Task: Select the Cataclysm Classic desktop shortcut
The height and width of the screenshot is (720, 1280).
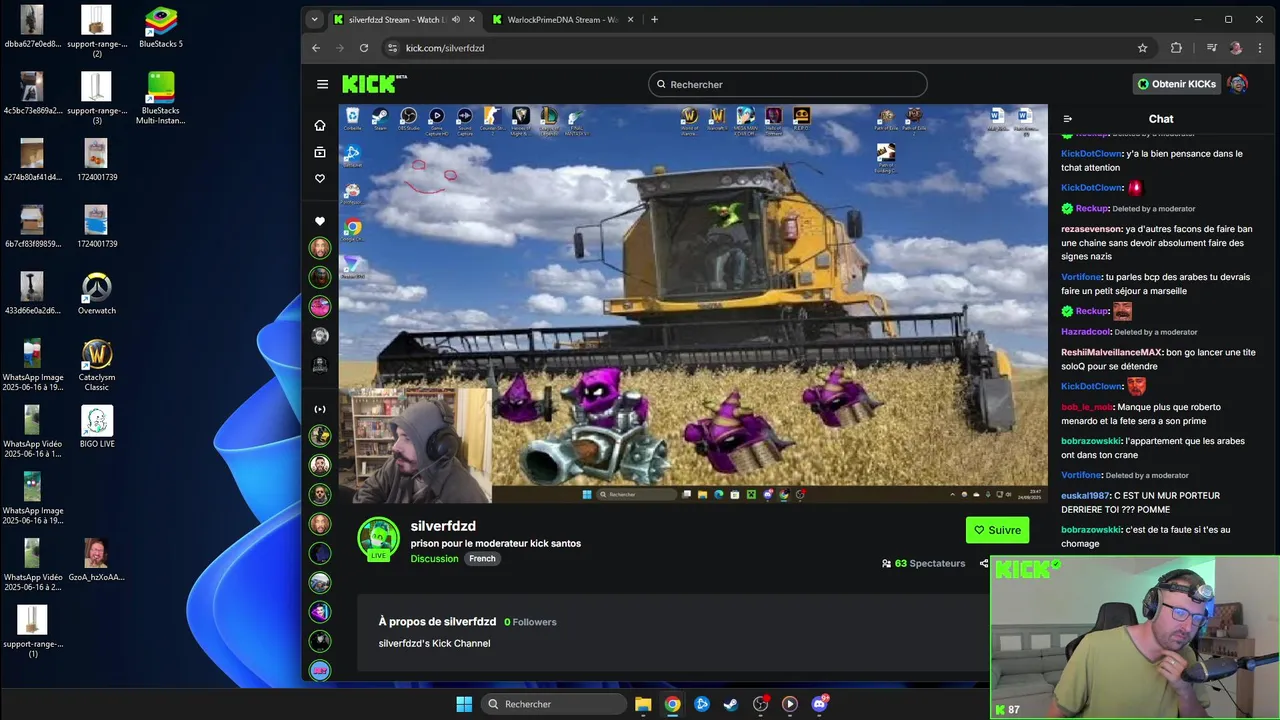Action: pyautogui.click(x=97, y=365)
